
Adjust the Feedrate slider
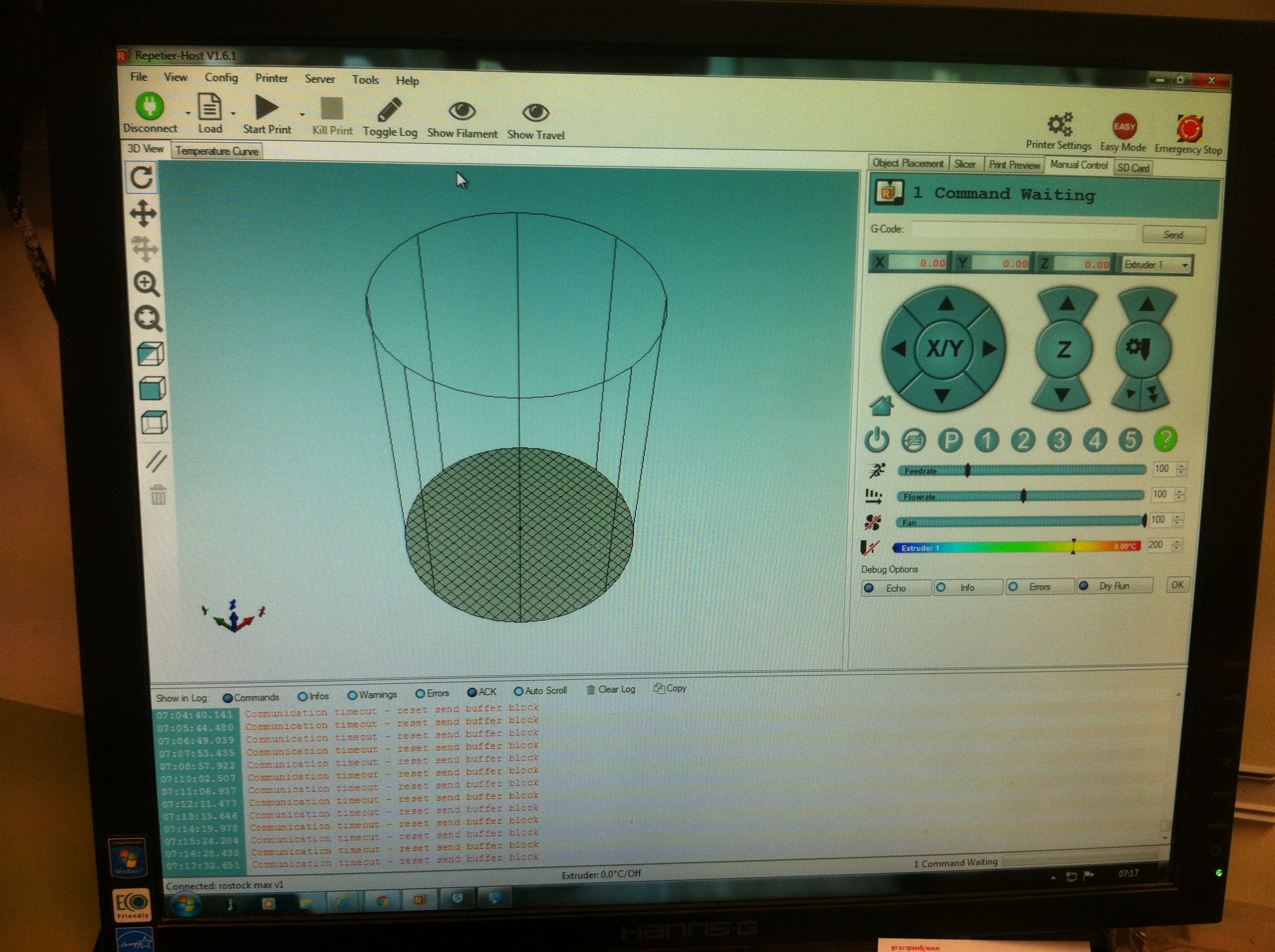pos(968,471)
